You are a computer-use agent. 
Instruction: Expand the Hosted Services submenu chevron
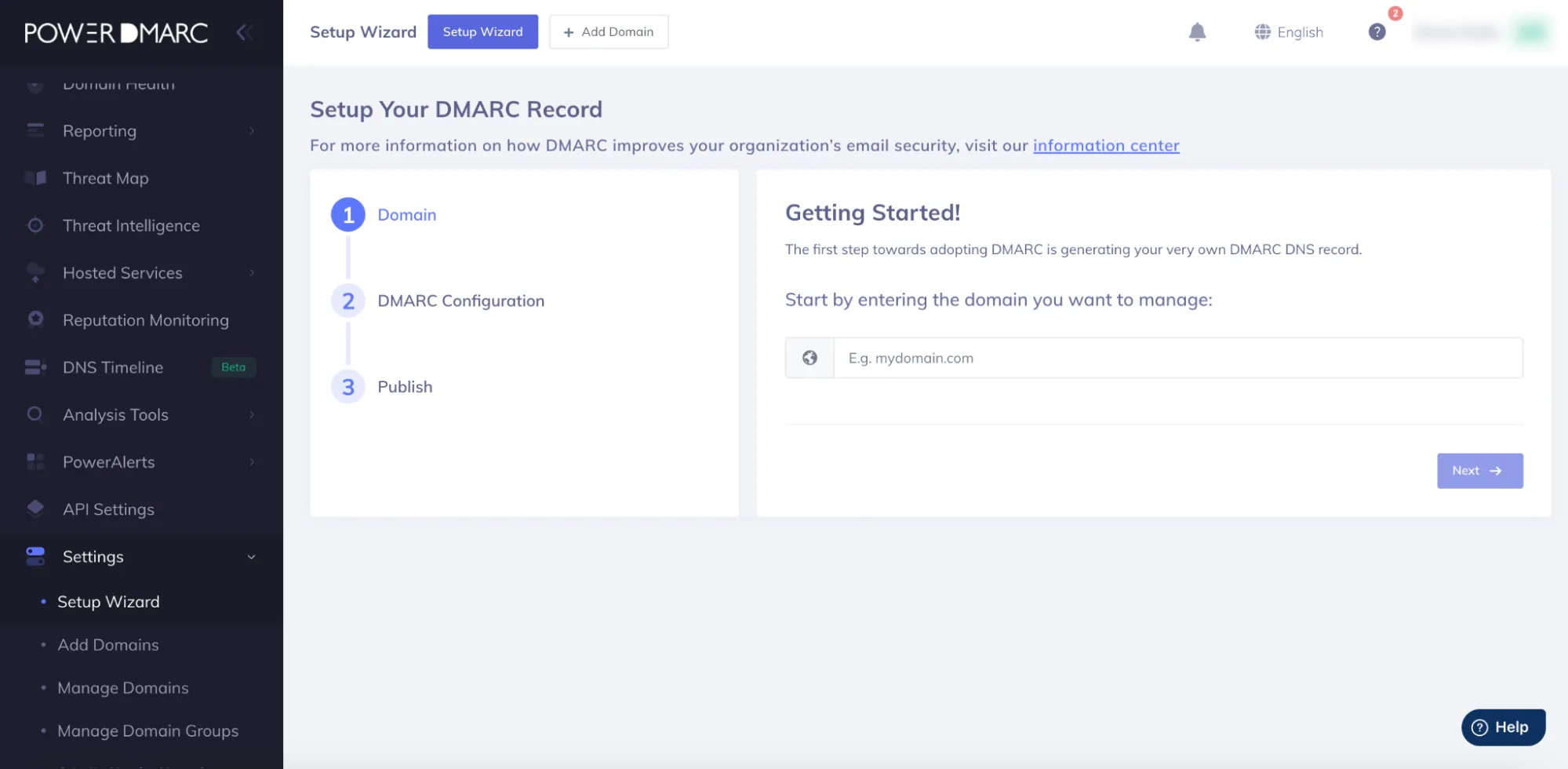252,273
